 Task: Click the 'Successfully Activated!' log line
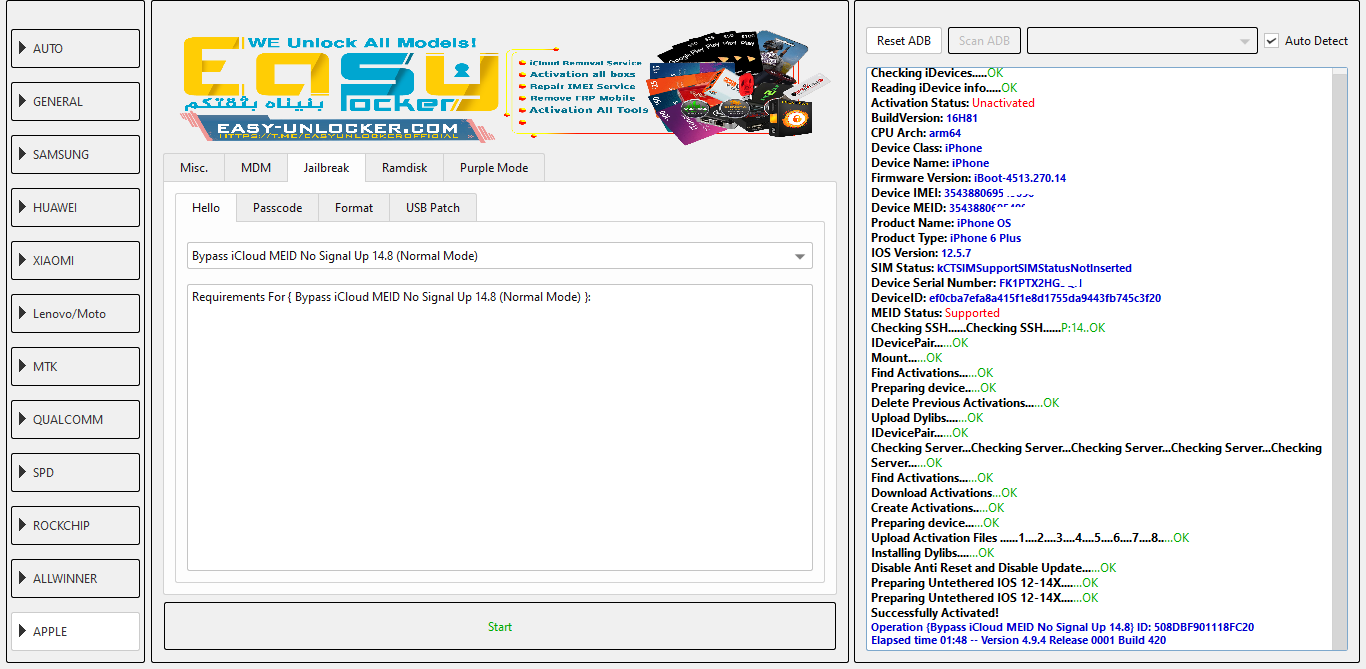coord(935,613)
